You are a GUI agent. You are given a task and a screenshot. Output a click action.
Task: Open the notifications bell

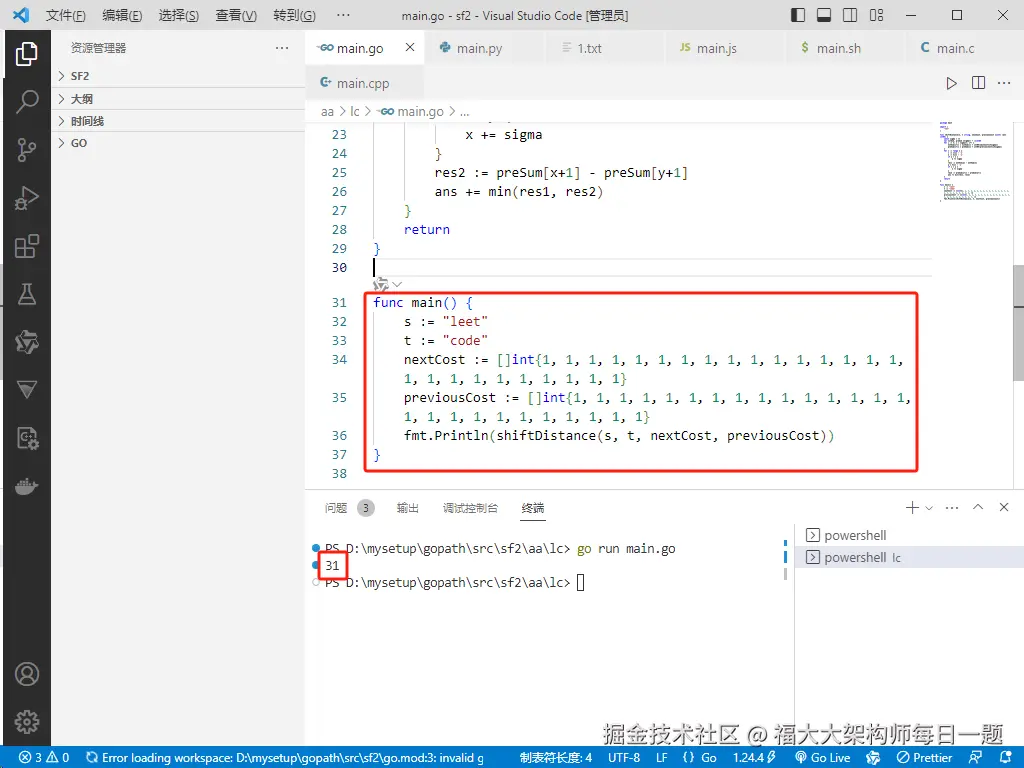pyautogui.click(x=1005, y=758)
